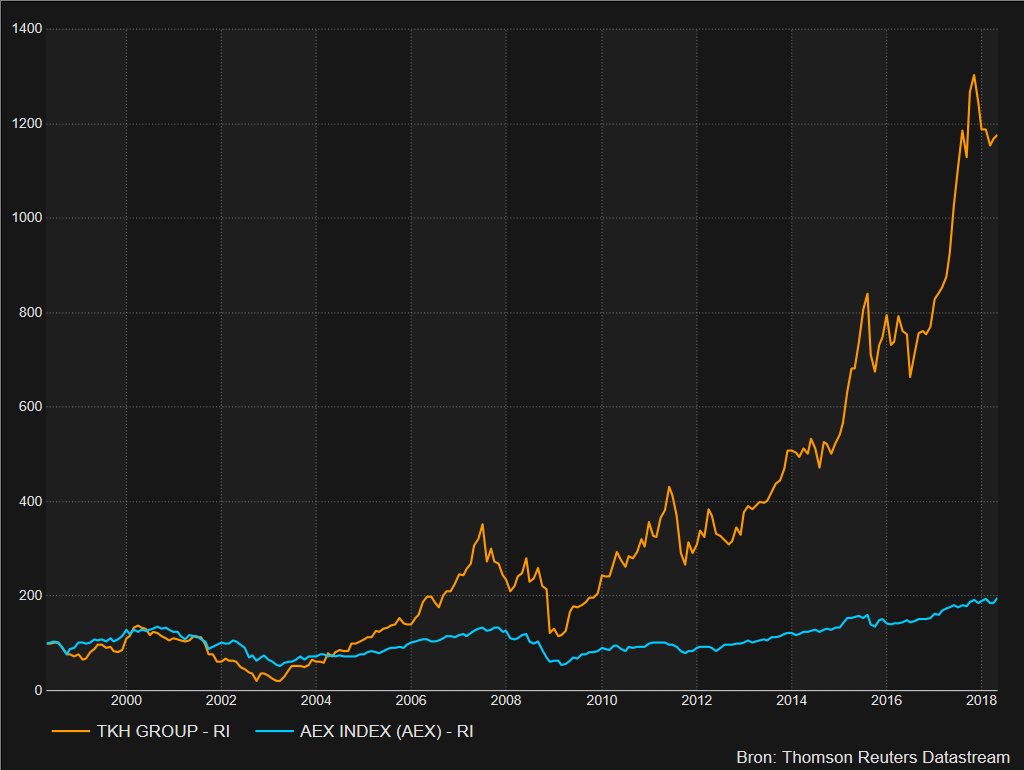The height and width of the screenshot is (770, 1024).
Task: Click the blue AEX INDEX legend line swatch
Action: coord(274,731)
